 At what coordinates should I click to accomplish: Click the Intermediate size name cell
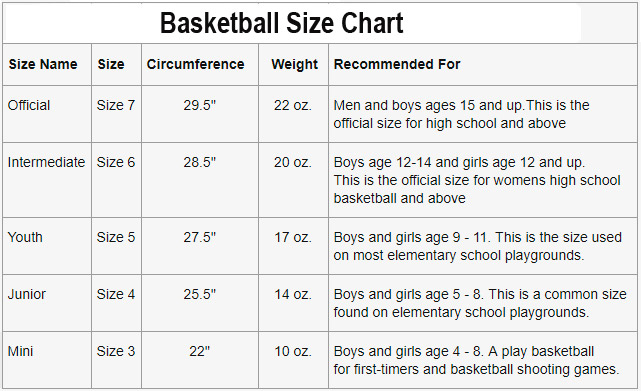coord(46,162)
